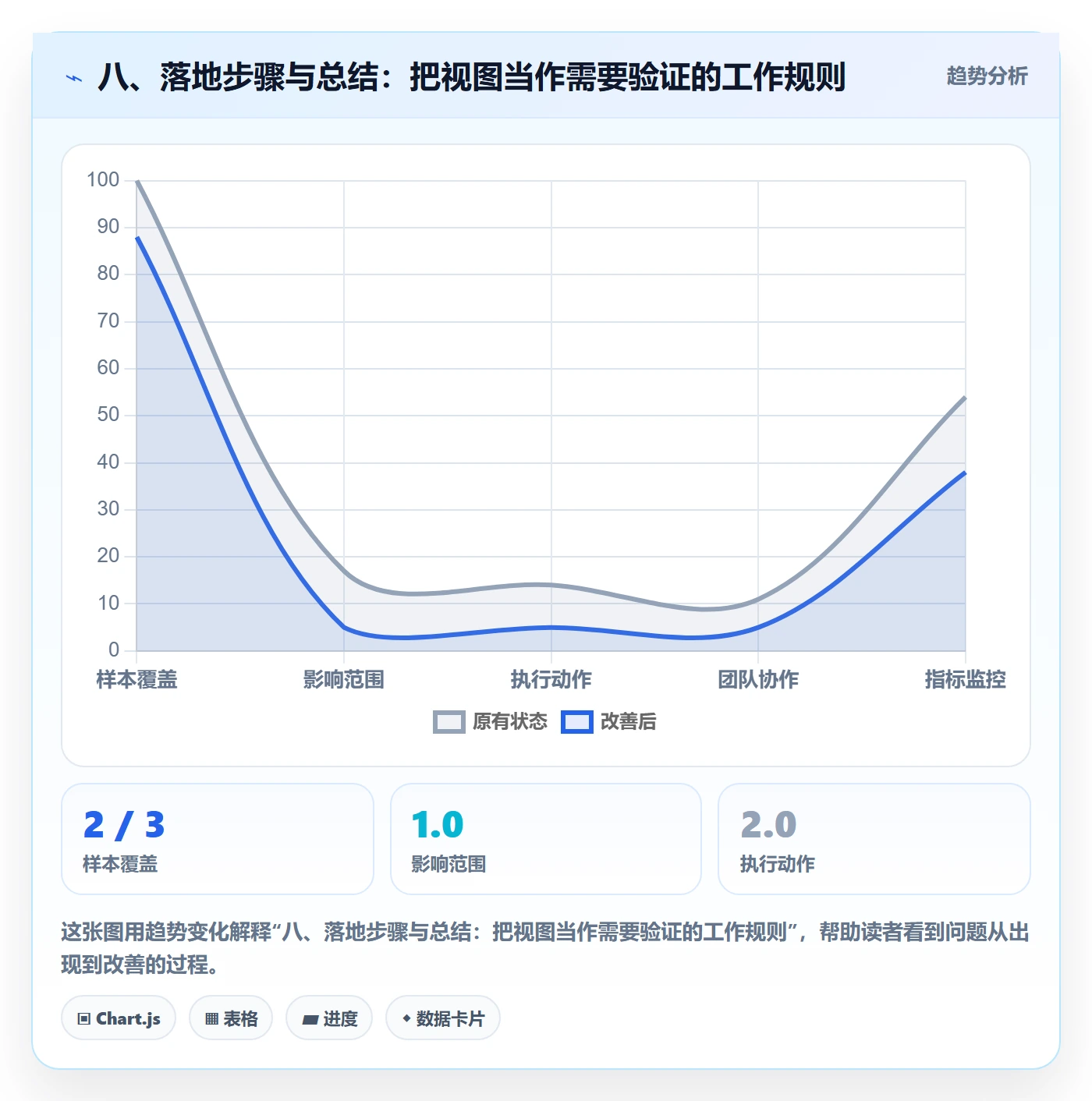Click the 影响范围 x-axis label

click(x=344, y=680)
